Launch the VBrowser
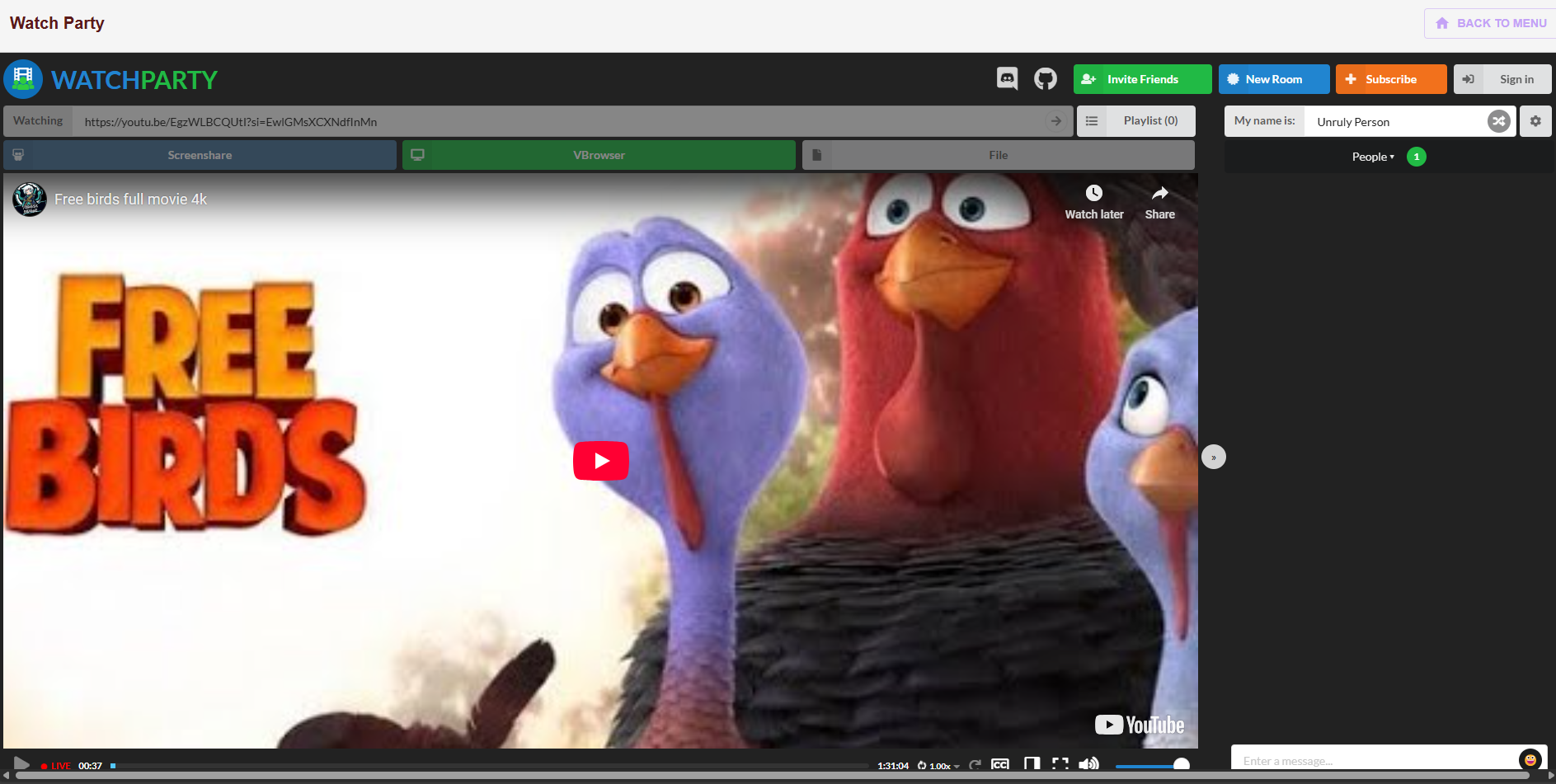 click(599, 155)
